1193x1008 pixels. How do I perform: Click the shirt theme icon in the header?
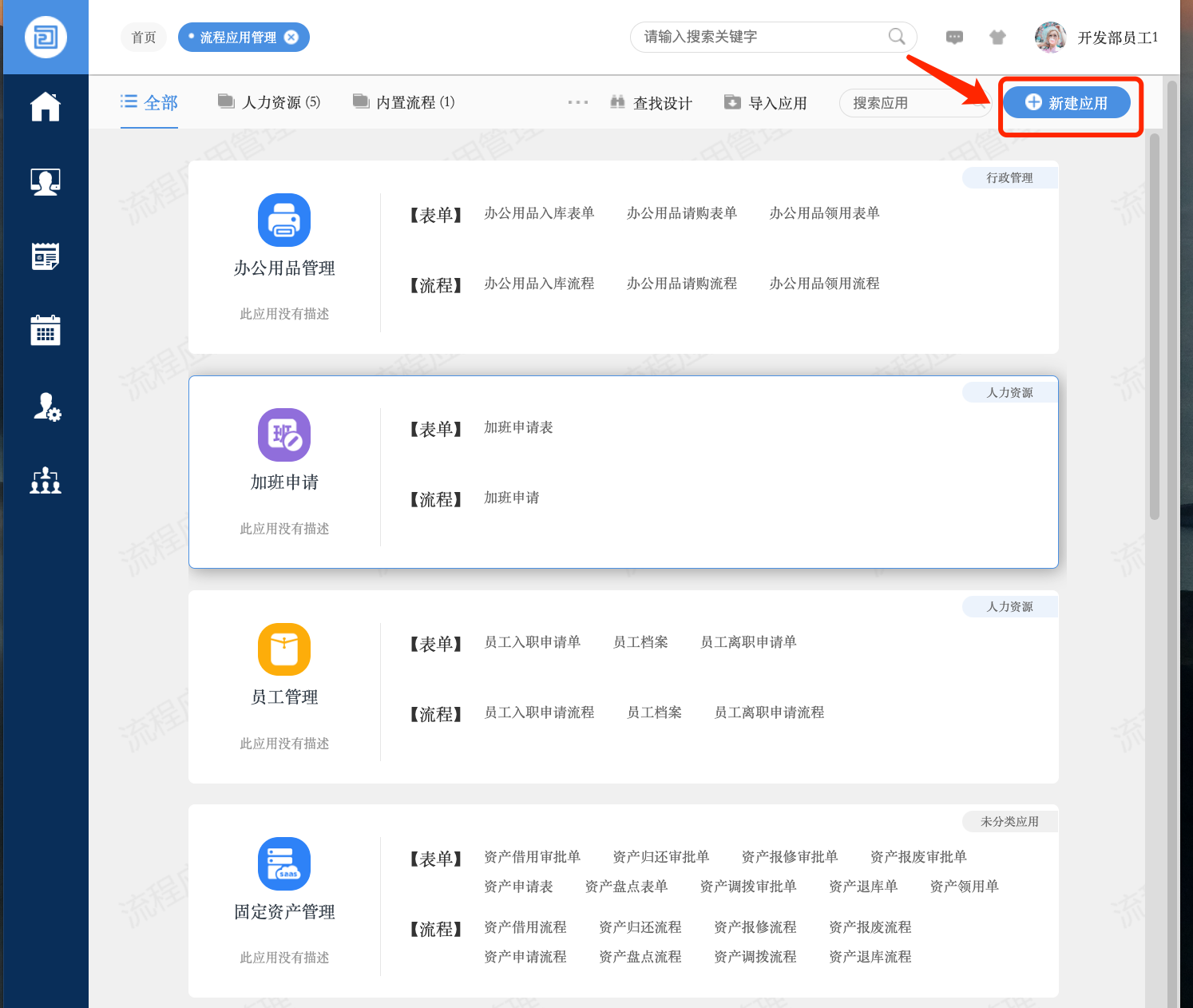click(x=997, y=38)
